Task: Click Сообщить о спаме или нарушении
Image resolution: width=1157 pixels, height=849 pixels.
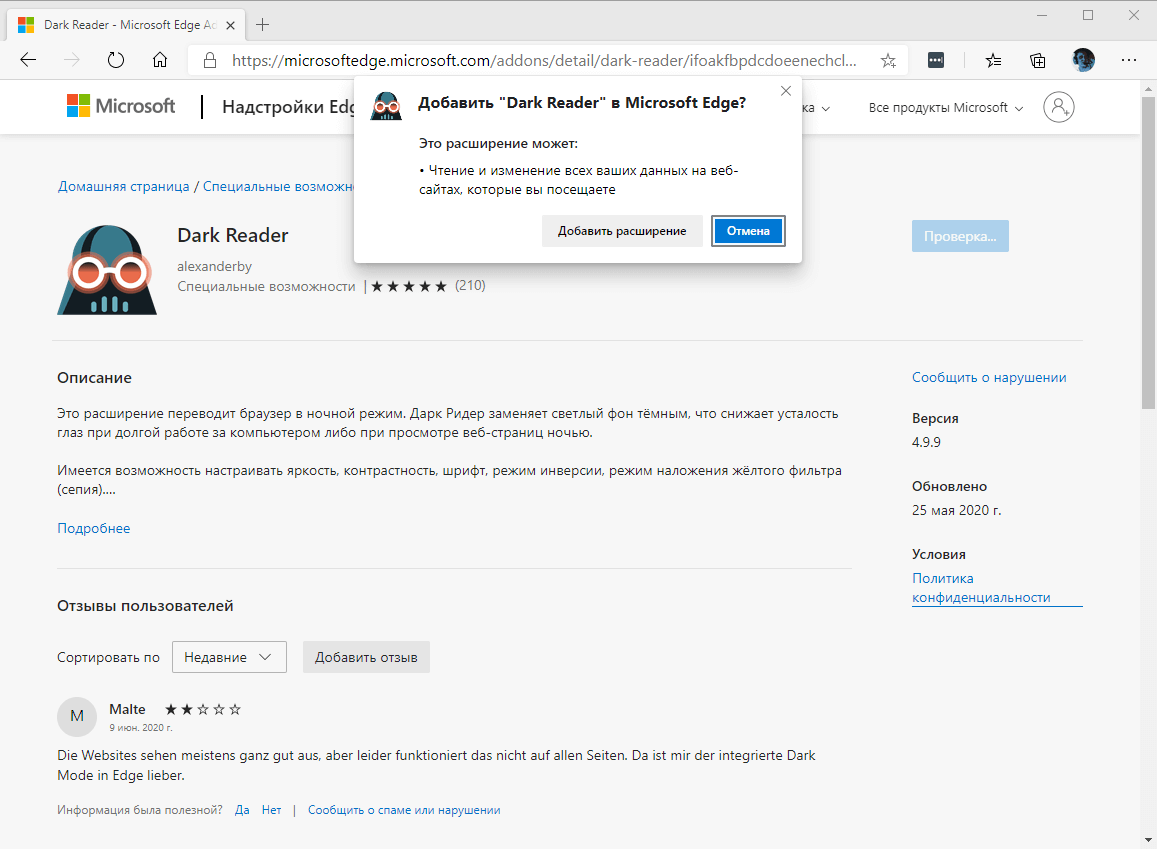Action: tap(404, 810)
